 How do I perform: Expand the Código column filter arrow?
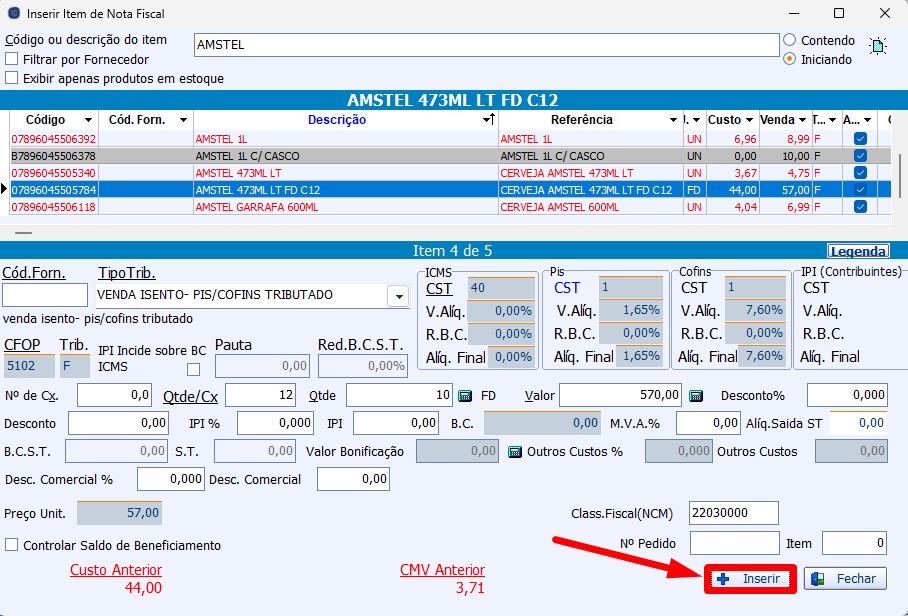point(89,120)
